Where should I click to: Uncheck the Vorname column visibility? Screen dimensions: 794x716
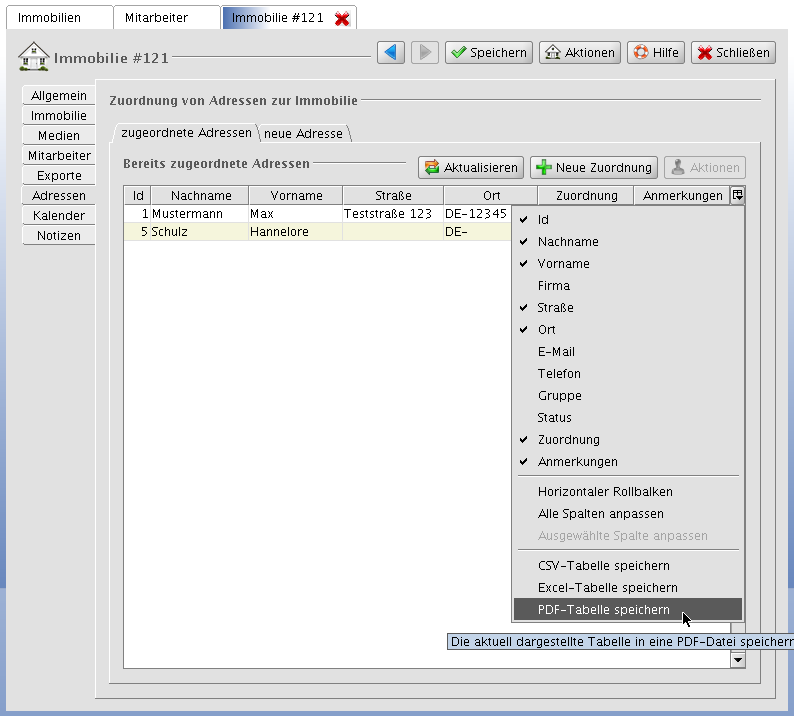pyautogui.click(x=563, y=264)
